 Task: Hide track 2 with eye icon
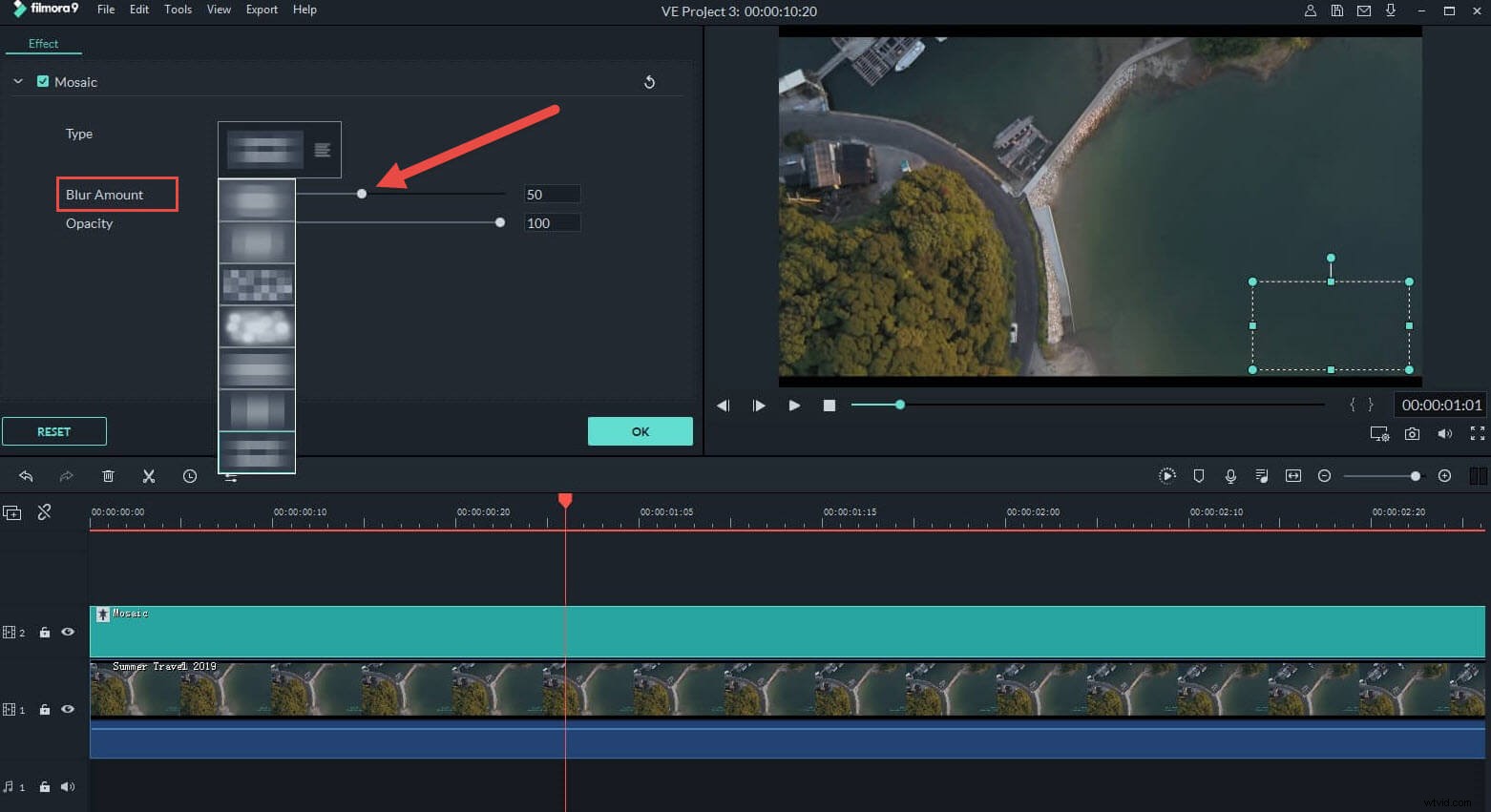[x=67, y=632]
